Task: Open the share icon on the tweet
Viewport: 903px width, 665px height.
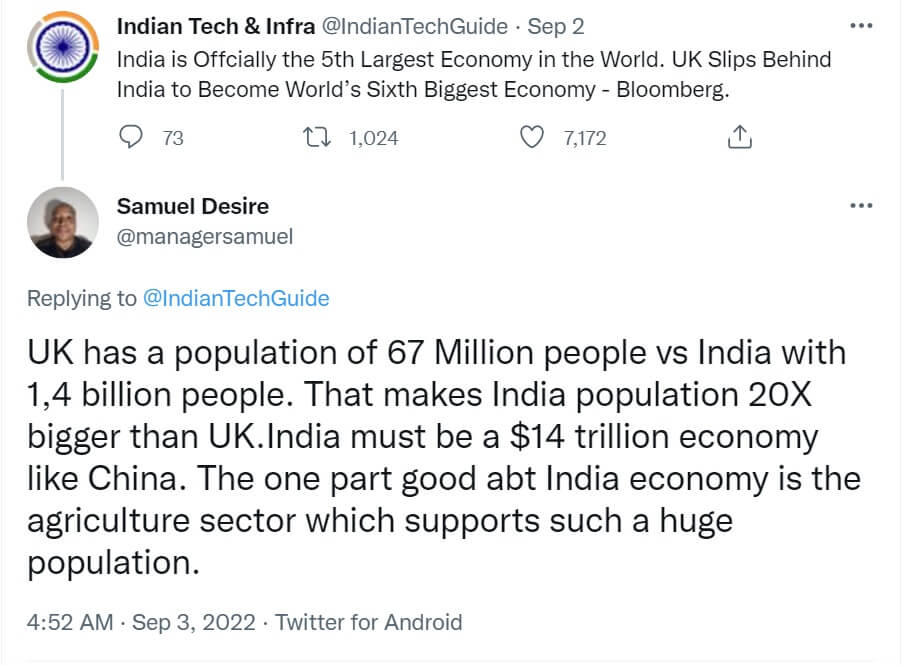Action: (739, 137)
